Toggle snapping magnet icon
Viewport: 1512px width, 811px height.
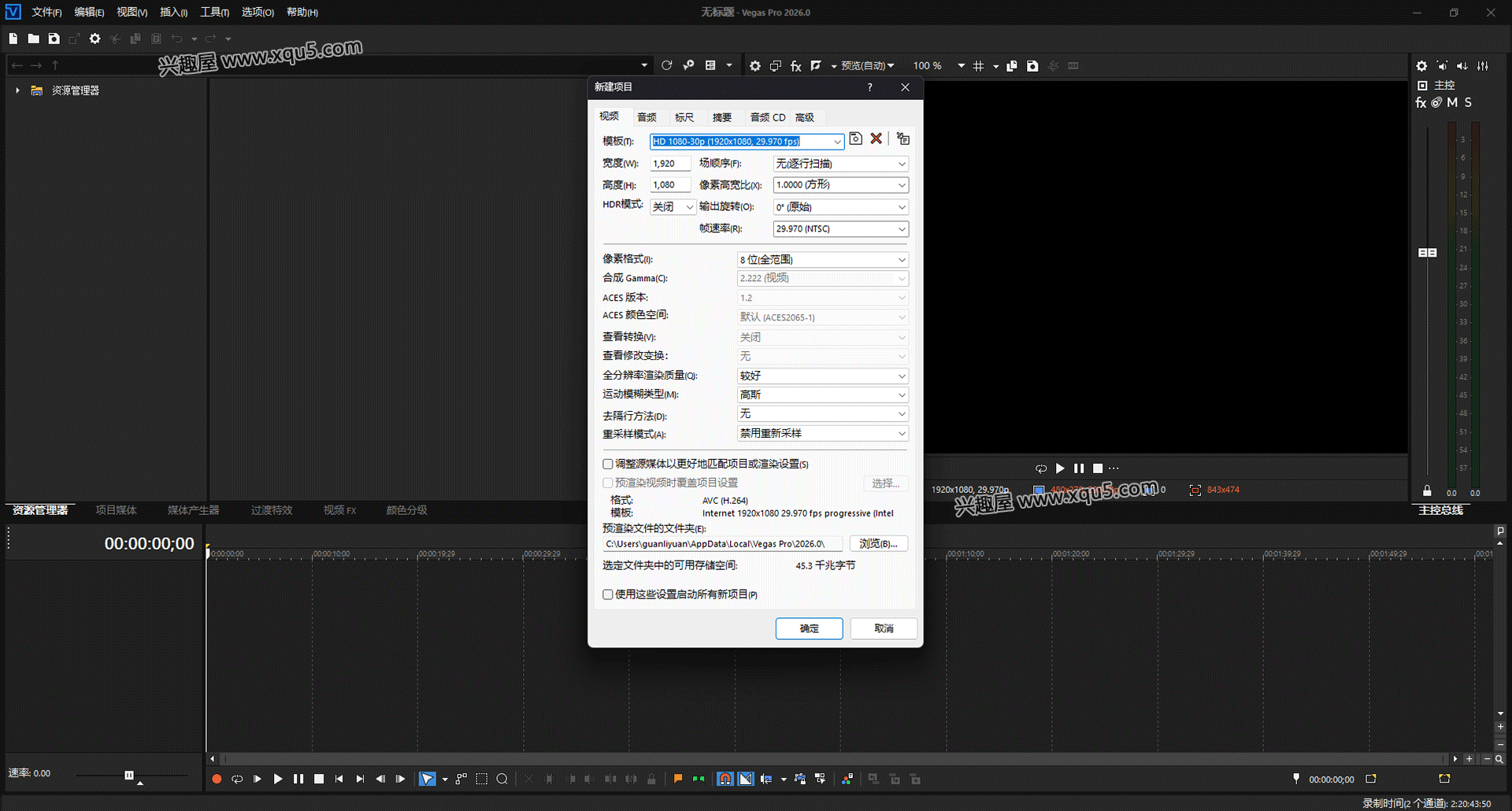[x=725, y=780]
